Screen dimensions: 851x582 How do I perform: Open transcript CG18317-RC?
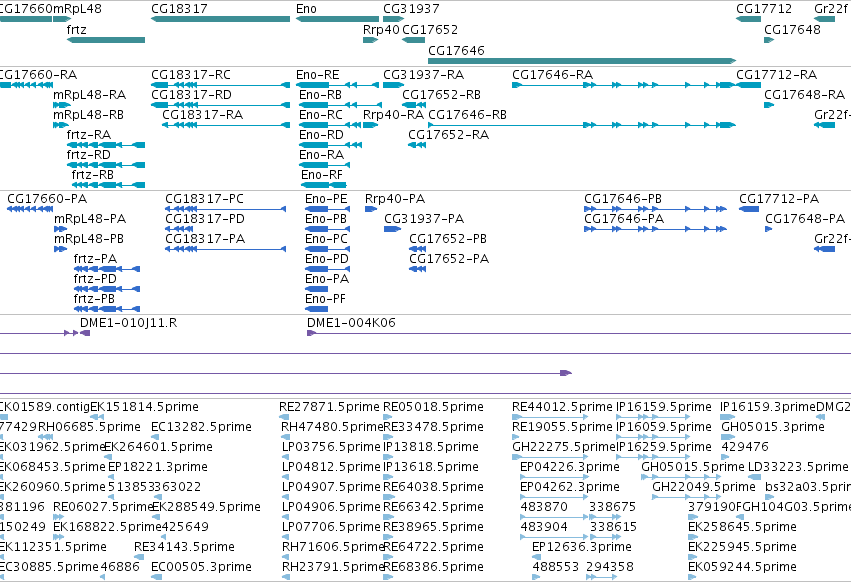(191, 74)
